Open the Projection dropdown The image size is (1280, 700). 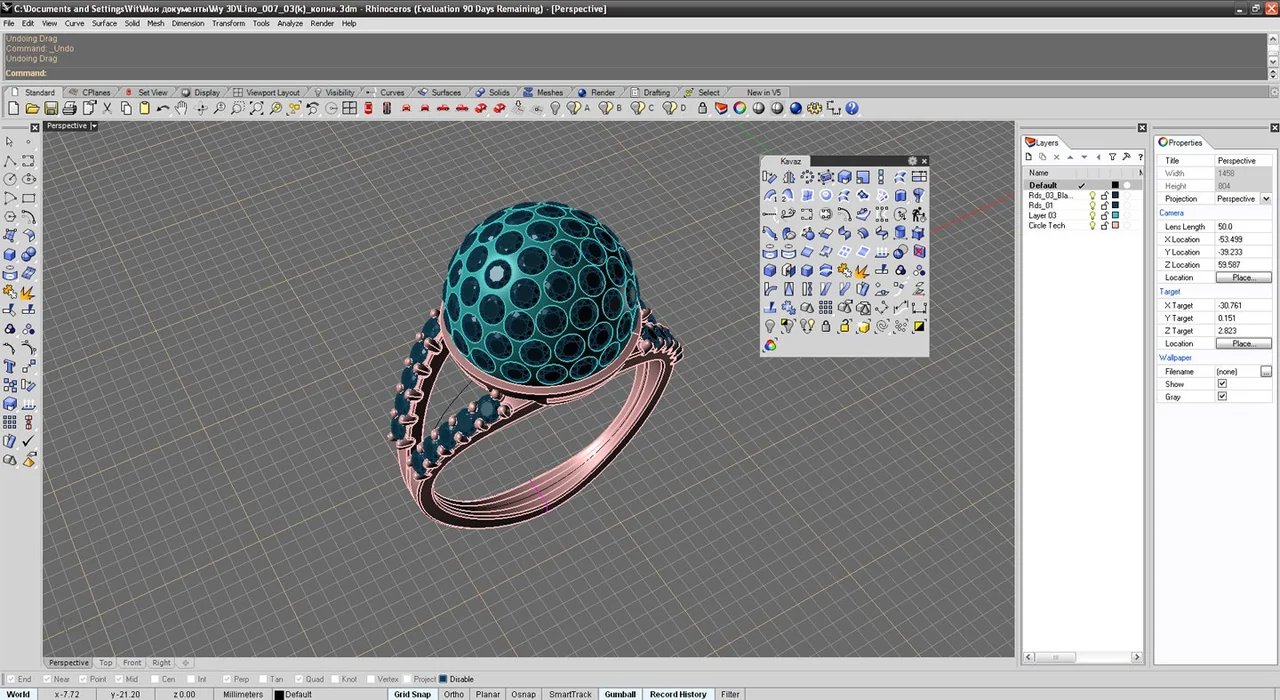click(1266, 199)
